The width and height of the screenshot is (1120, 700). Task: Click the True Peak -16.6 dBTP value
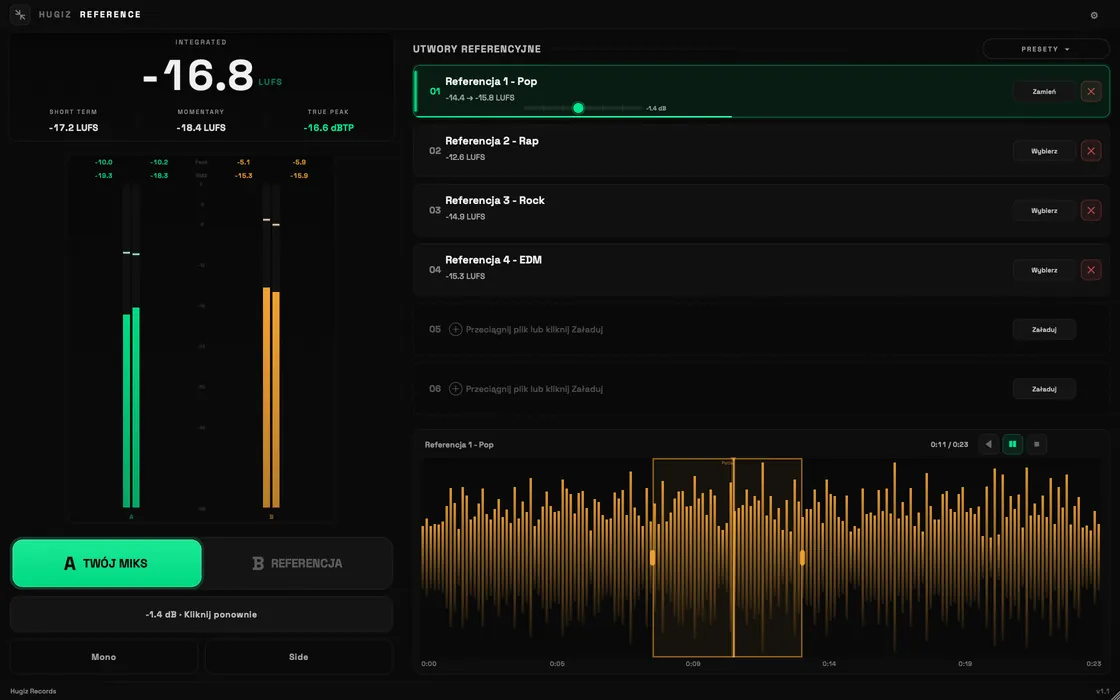tap(329, 128)
